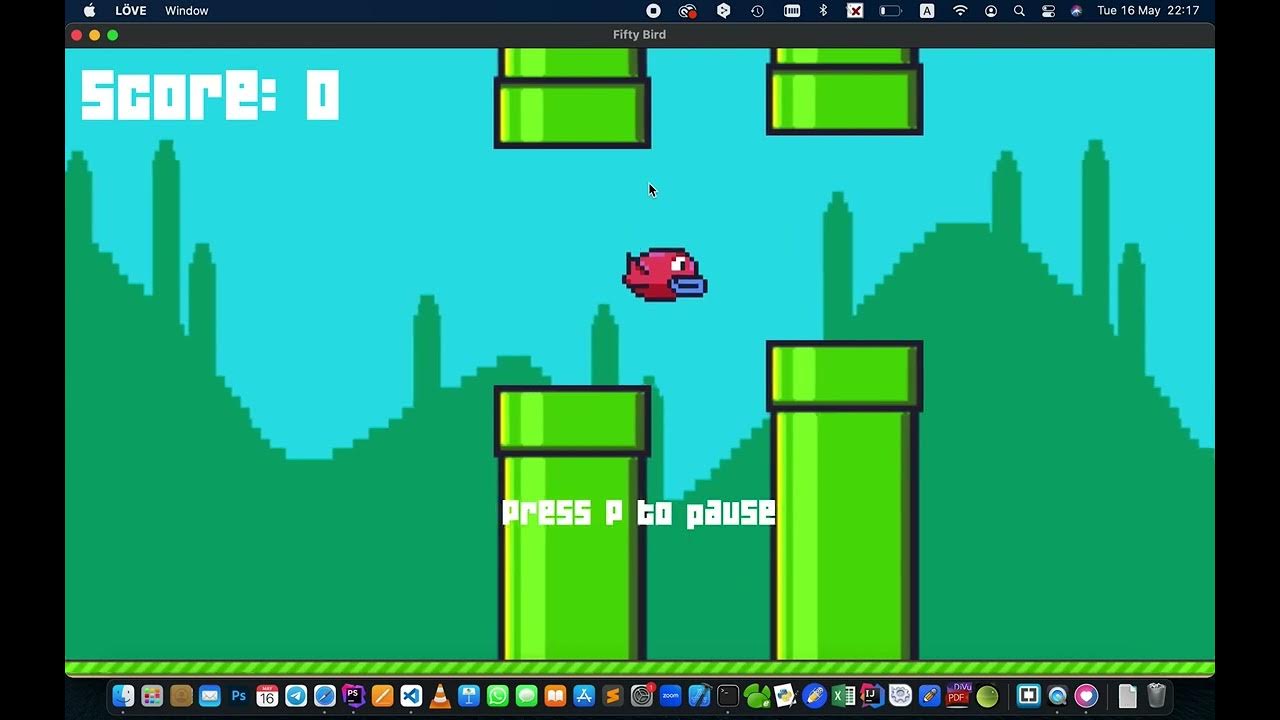Click the red bird in the game
This screenshot has height=720, width=1280.
point(664,275)
